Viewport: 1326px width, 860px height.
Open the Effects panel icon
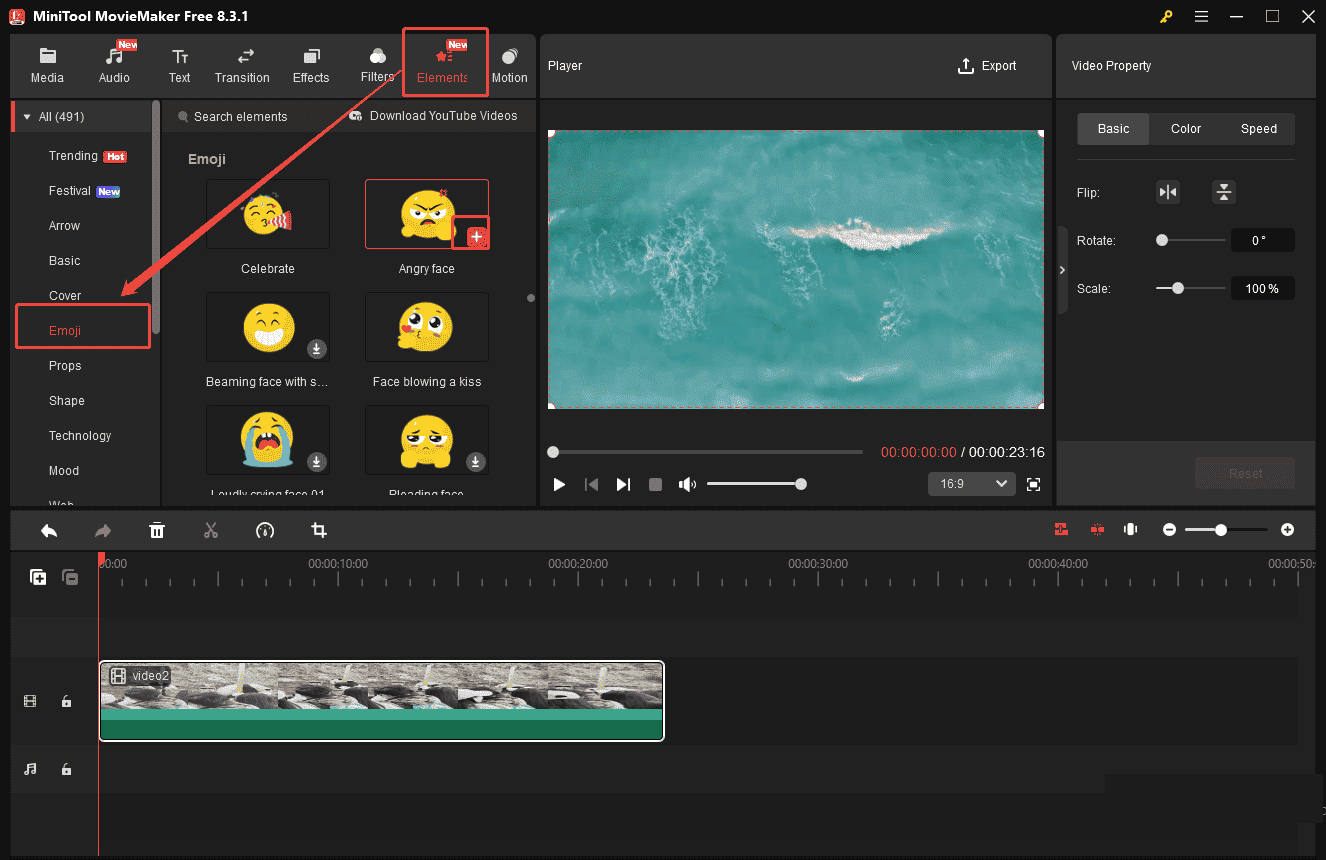[x=311, y=64]
